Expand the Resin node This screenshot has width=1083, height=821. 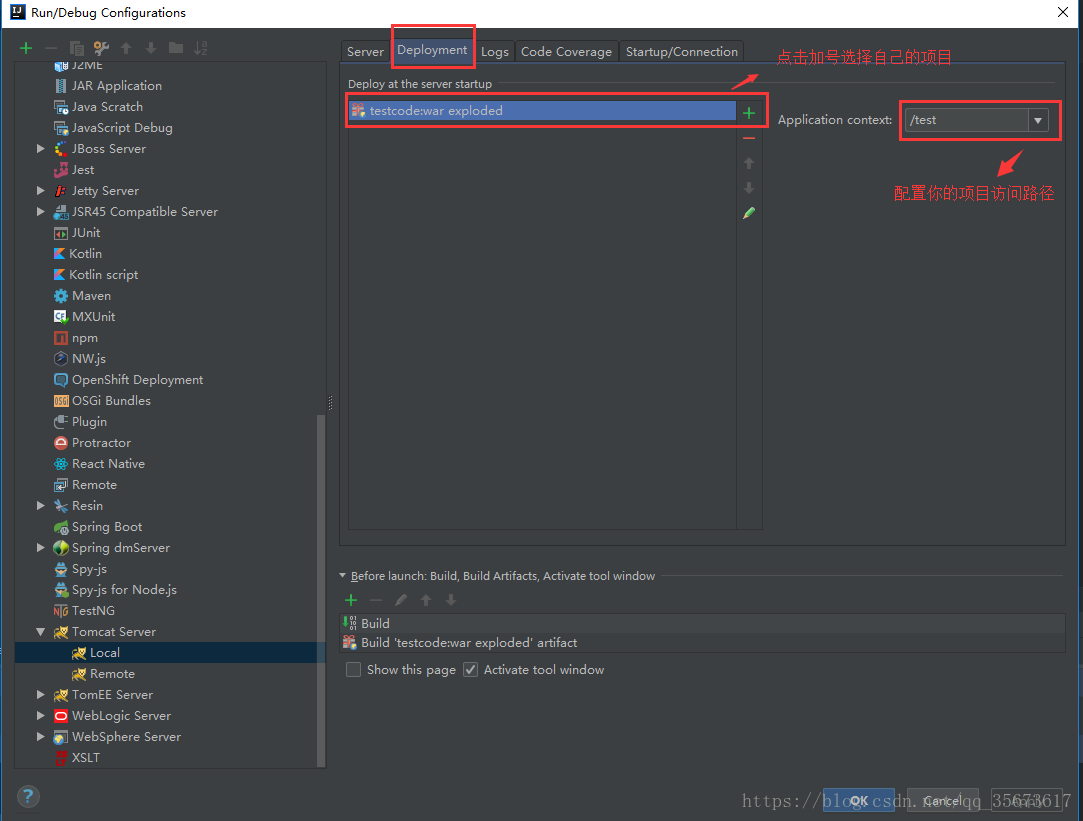(x=40, y=505)
